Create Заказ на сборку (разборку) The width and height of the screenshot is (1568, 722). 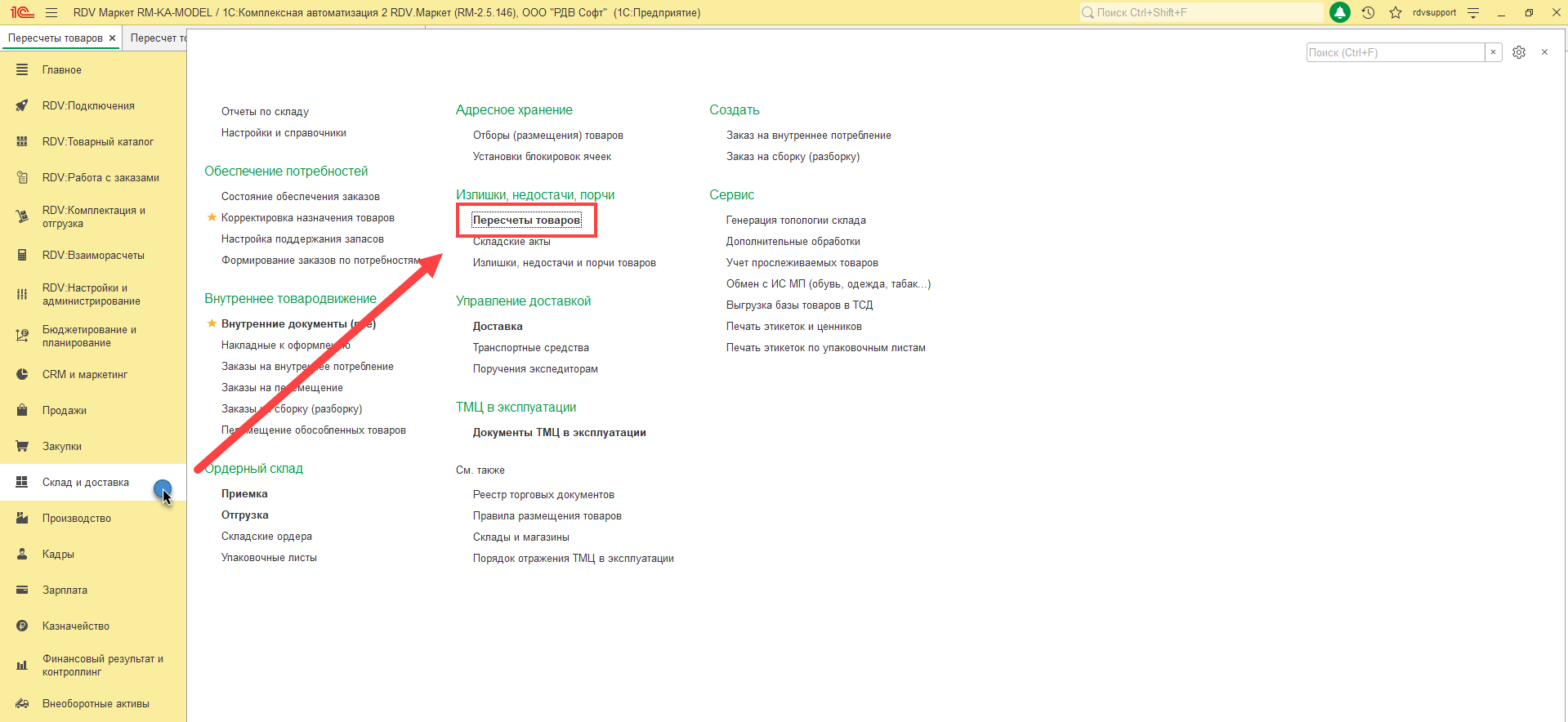click(793, 157)
